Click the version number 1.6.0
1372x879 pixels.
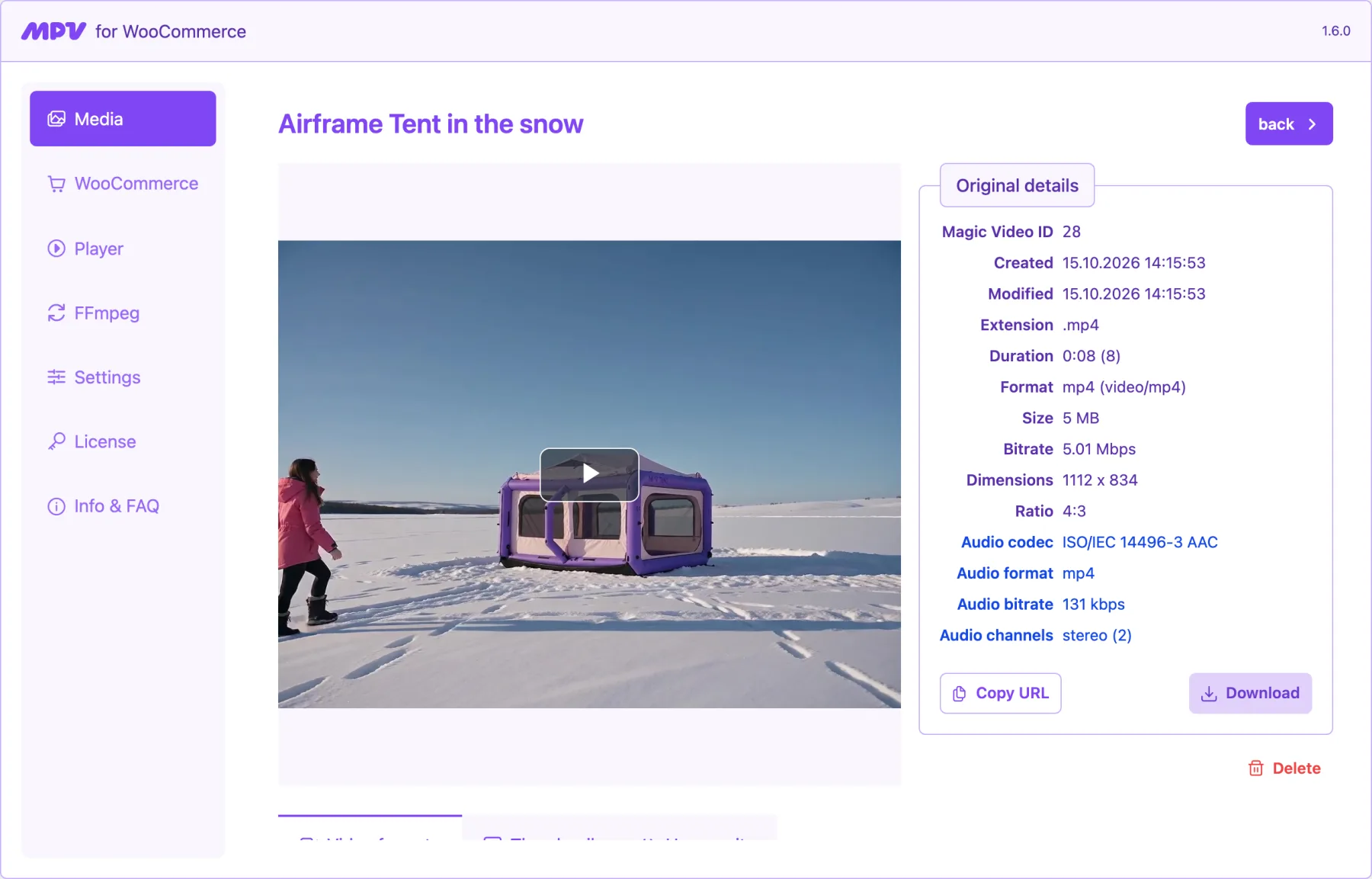(1335, 31)
